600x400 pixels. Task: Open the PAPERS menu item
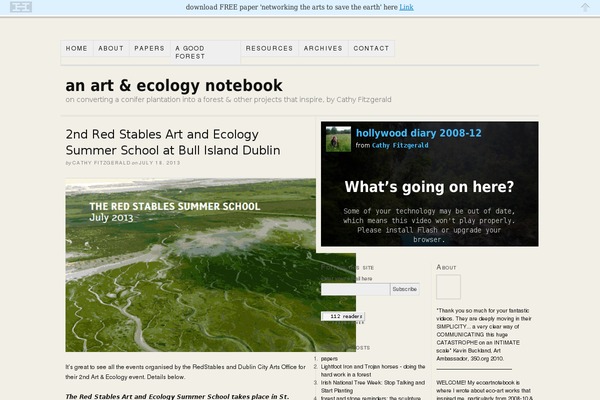(149, 49)
